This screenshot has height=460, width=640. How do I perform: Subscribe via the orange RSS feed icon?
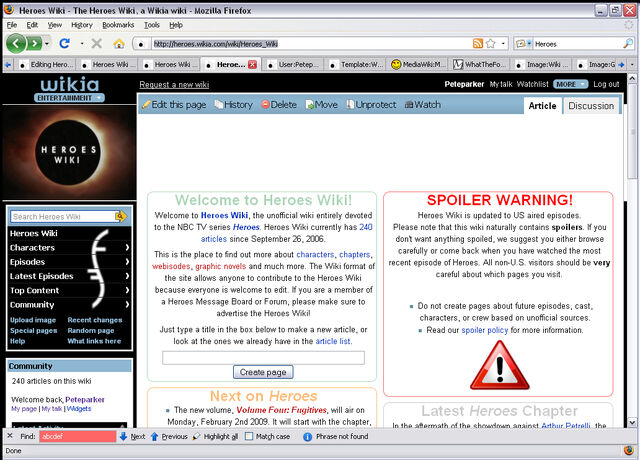point(478,43)
